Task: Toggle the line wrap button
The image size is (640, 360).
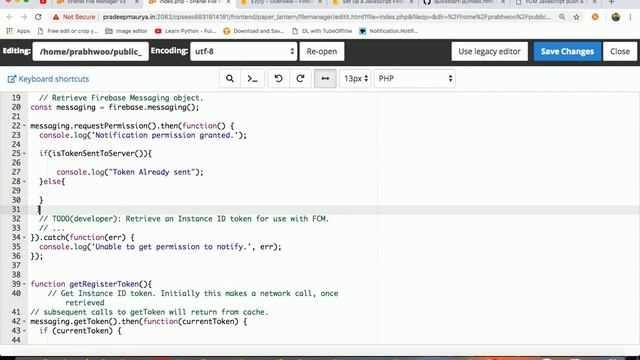Action: point(325,78)
